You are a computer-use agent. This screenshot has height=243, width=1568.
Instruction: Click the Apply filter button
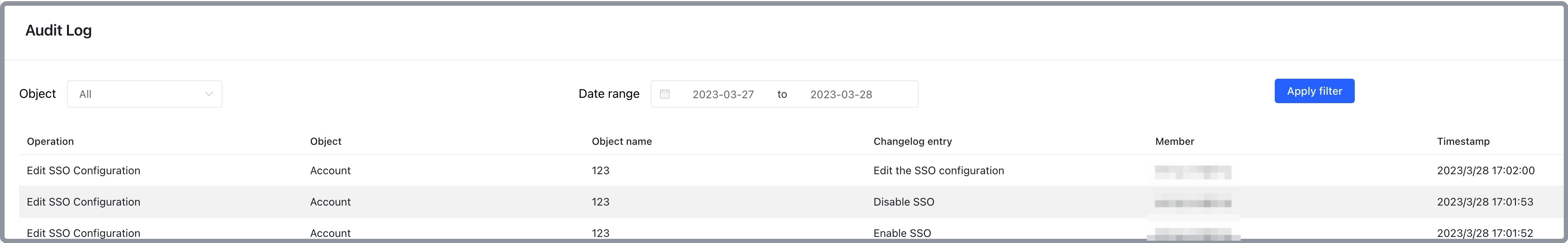(1313, 91)
